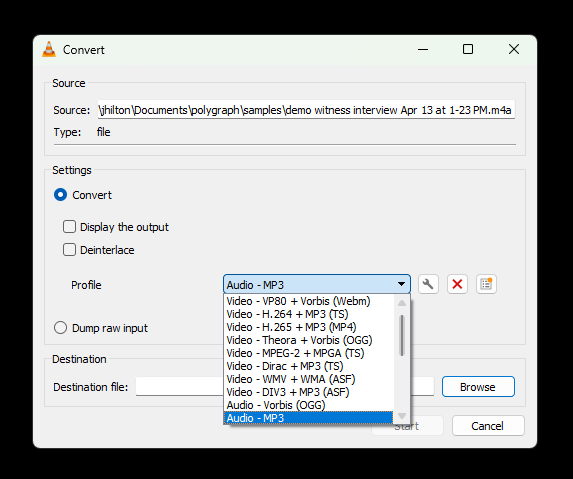
Task: Choose Video - WMV + WMA (ASF) profile
Action: tap(309, 379)
